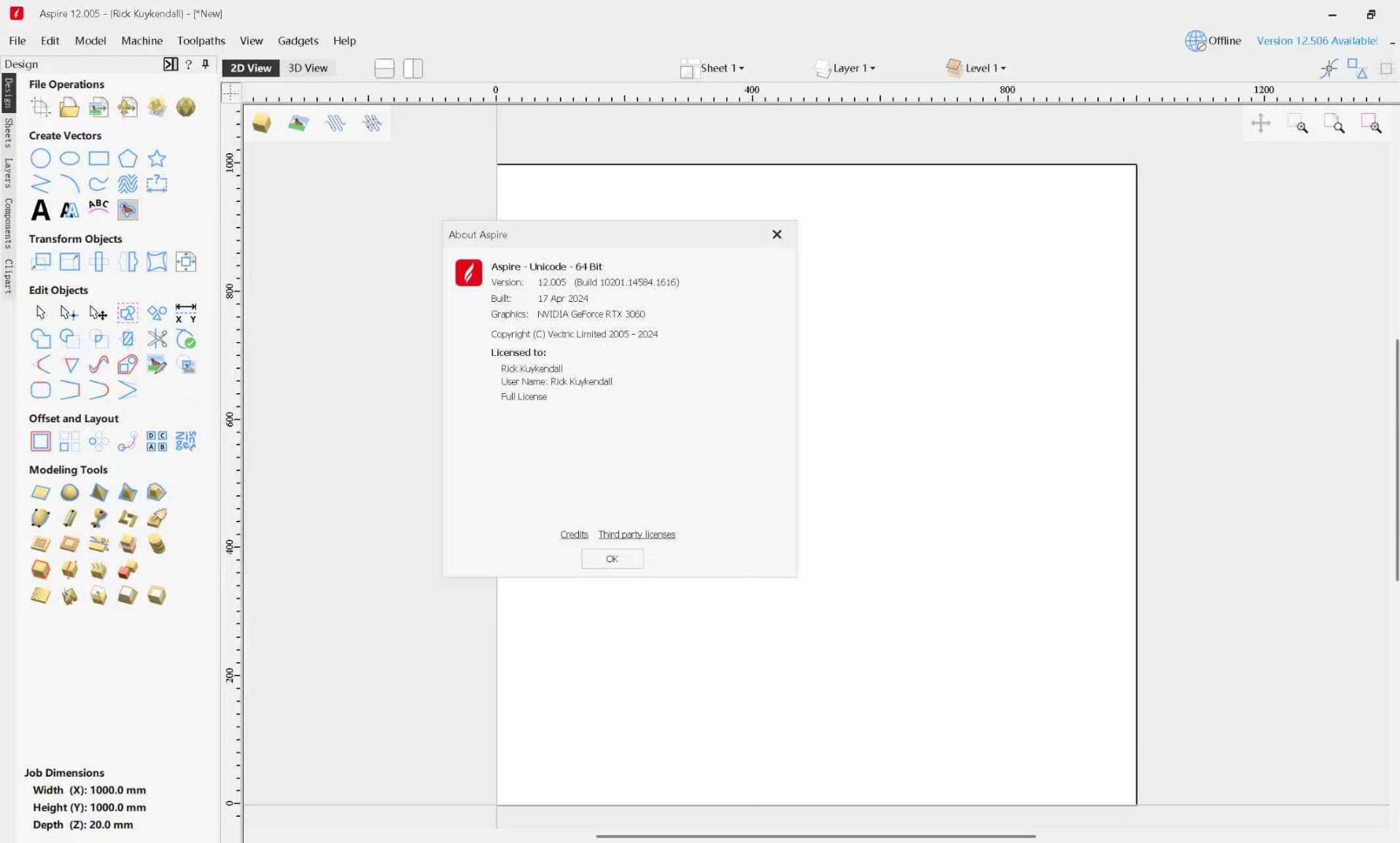
Task: Close the About Aspire dialog
Action: pyautogui.click(x=777, y=234)
